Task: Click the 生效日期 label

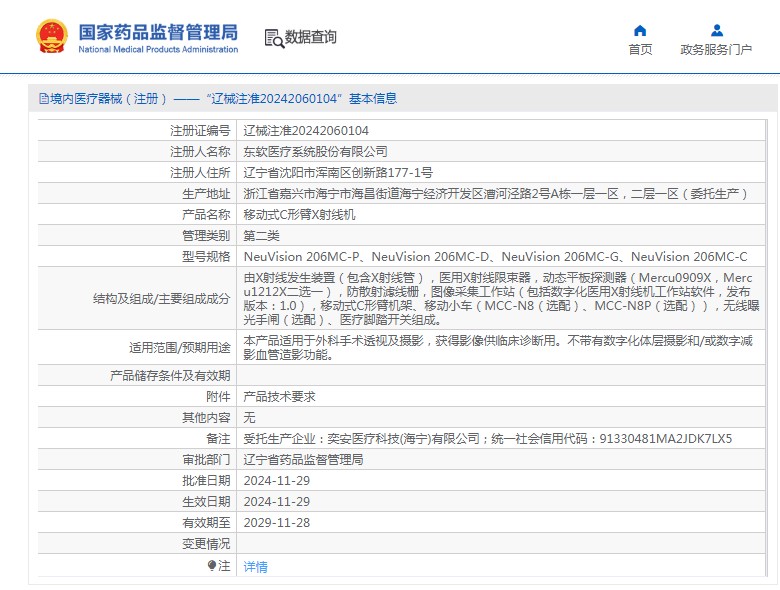Action: (206, 501)
